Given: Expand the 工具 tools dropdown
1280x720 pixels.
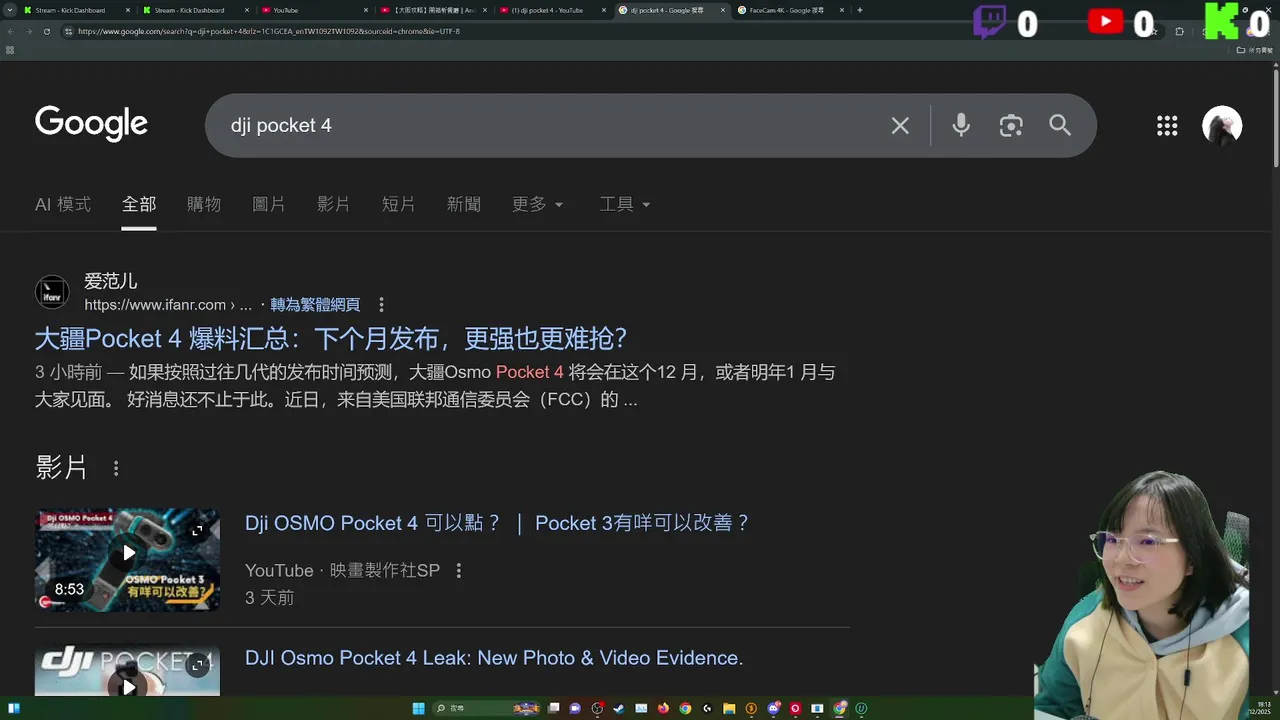Looking at the screenshot, I should [625, 204].
